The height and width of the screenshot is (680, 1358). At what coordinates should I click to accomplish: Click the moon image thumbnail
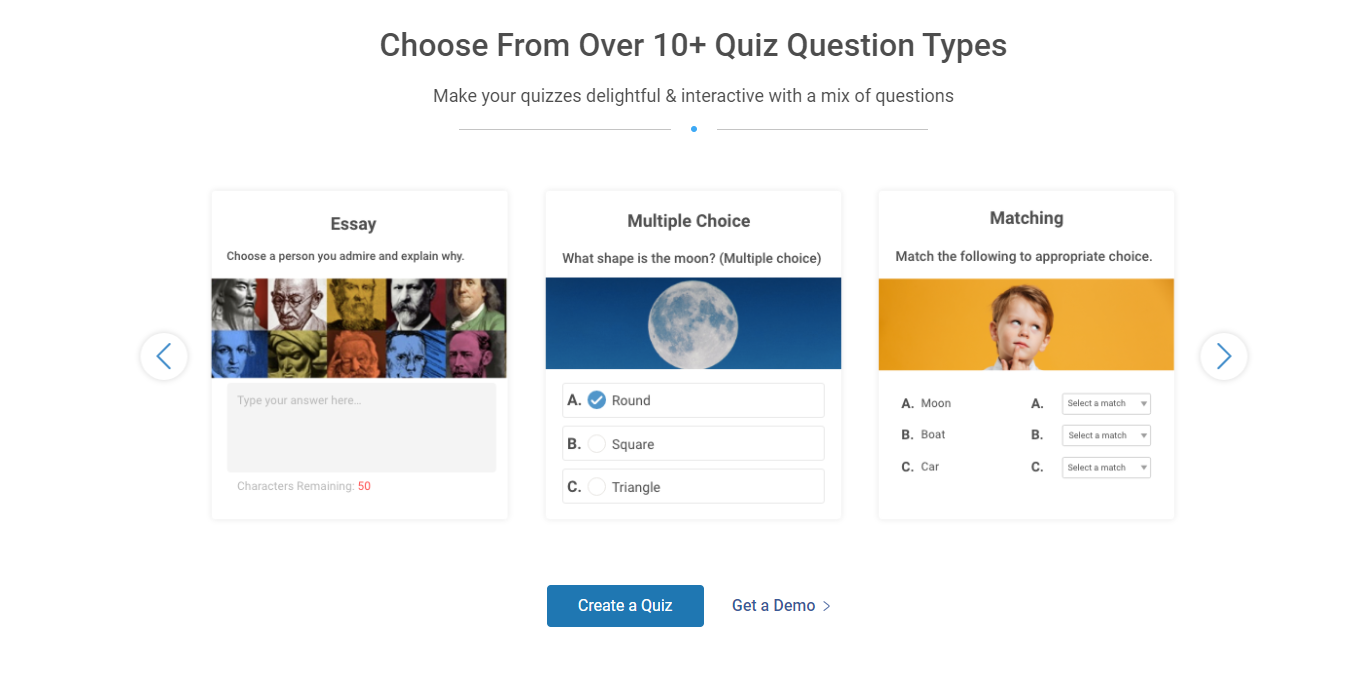click(693, 323)
